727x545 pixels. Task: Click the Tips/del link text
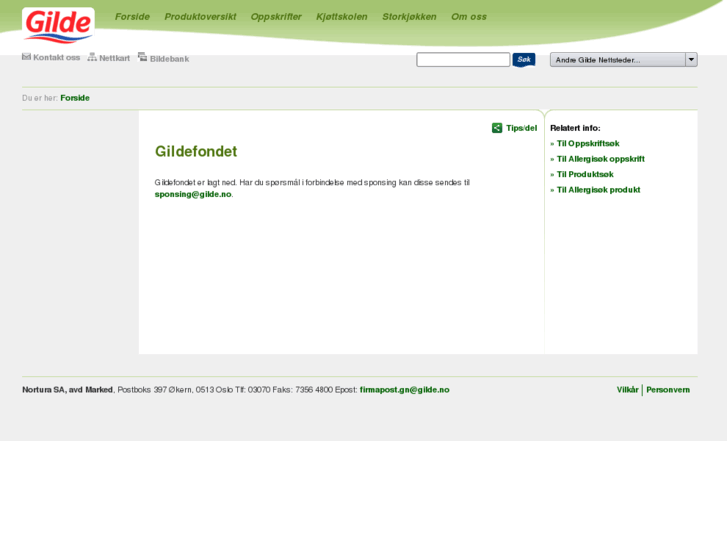coord(522,128)
